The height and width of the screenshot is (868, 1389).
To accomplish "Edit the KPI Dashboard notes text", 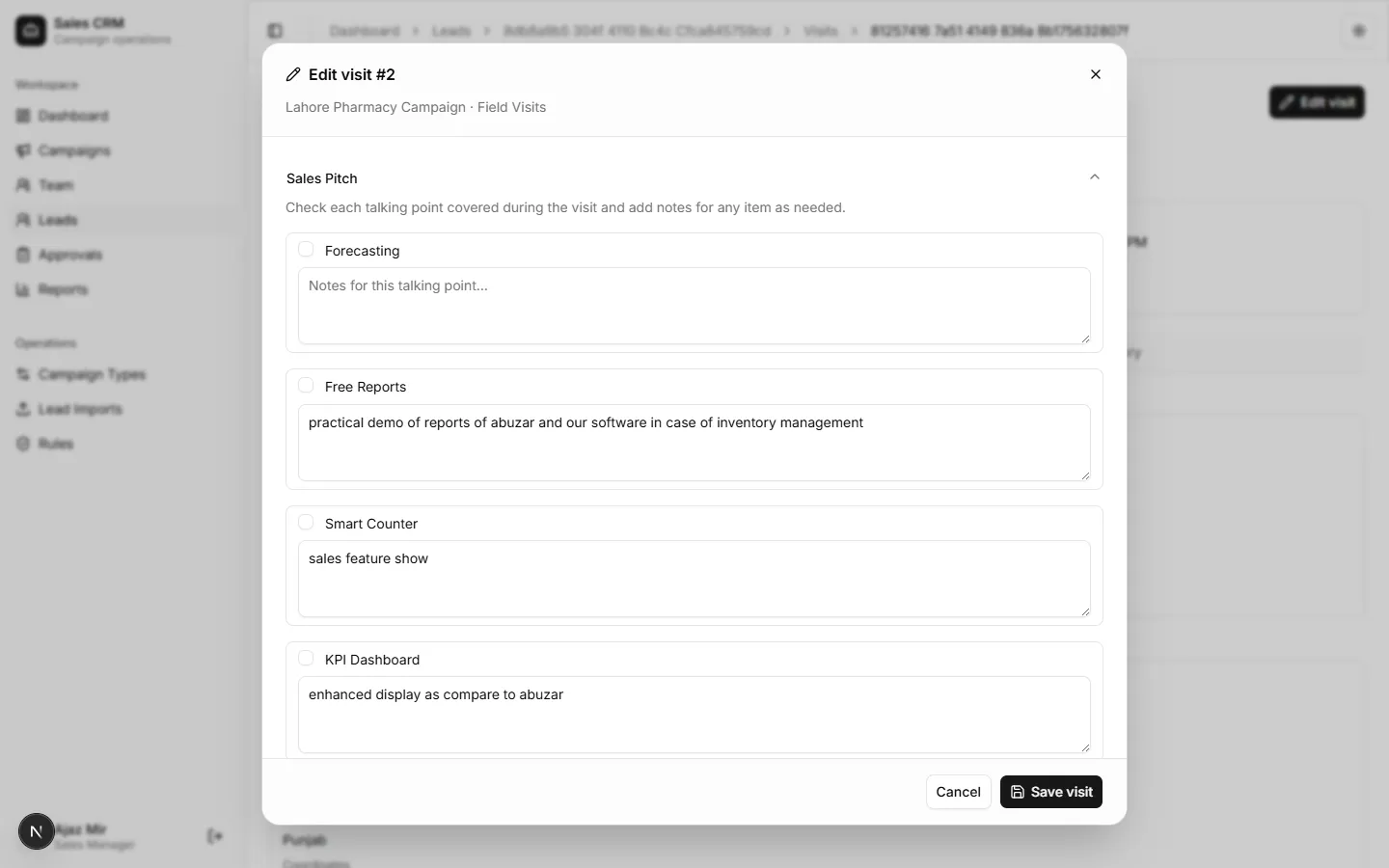I will [x=694, y=715].
